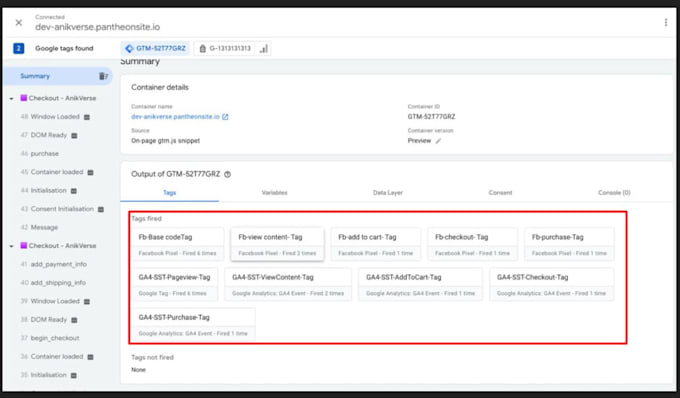Click the icon beside 36 Container loaded
Viewport: 680px width, 398px height.
tap(90, 357)
